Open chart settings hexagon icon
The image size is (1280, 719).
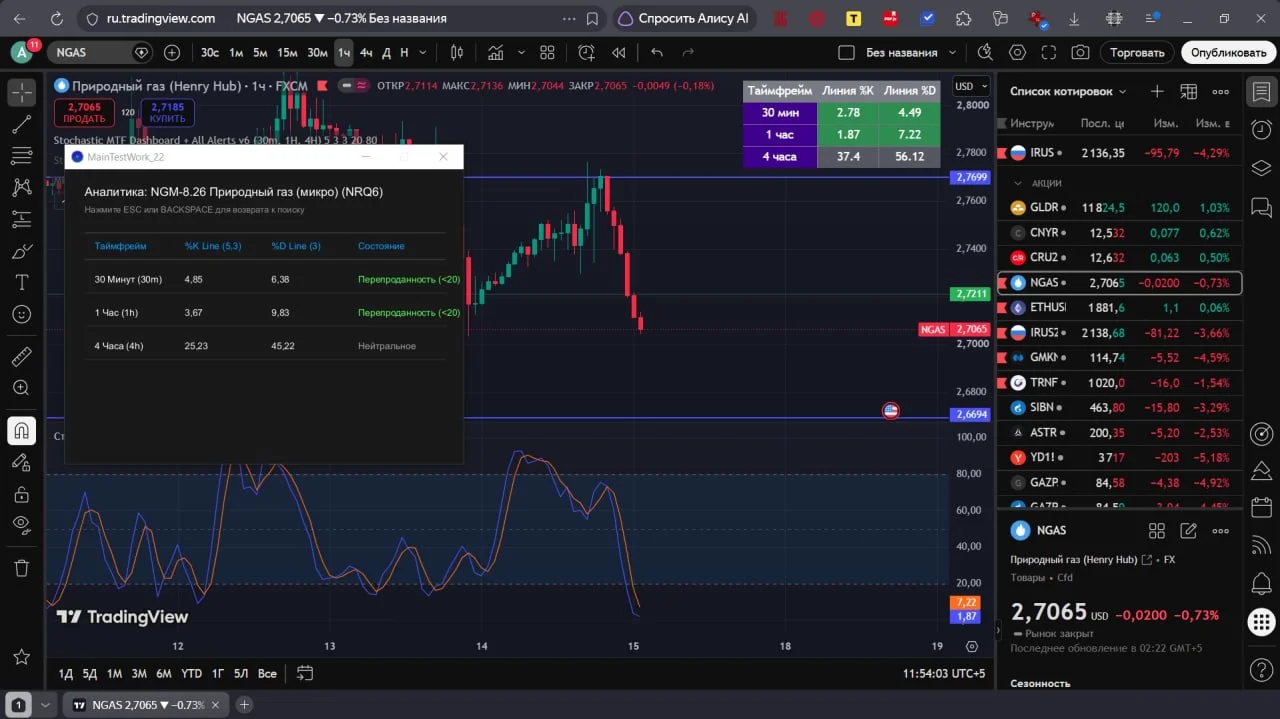[x=1018, y=53]
